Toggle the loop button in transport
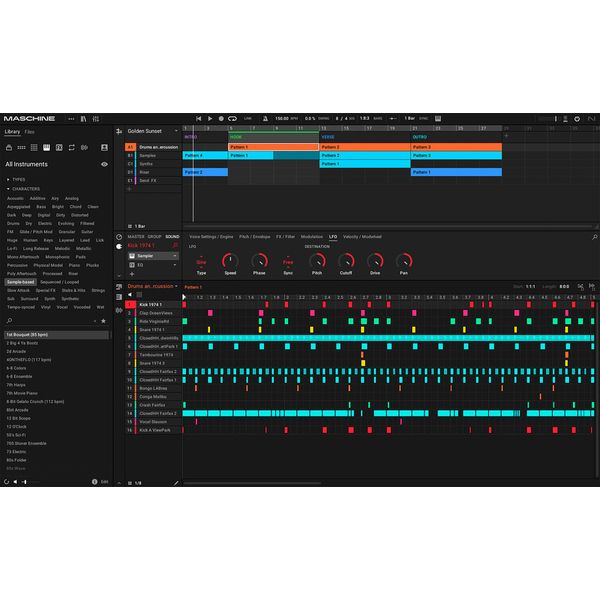This screenshot has height=600, width=600. (x=232, y=119)
